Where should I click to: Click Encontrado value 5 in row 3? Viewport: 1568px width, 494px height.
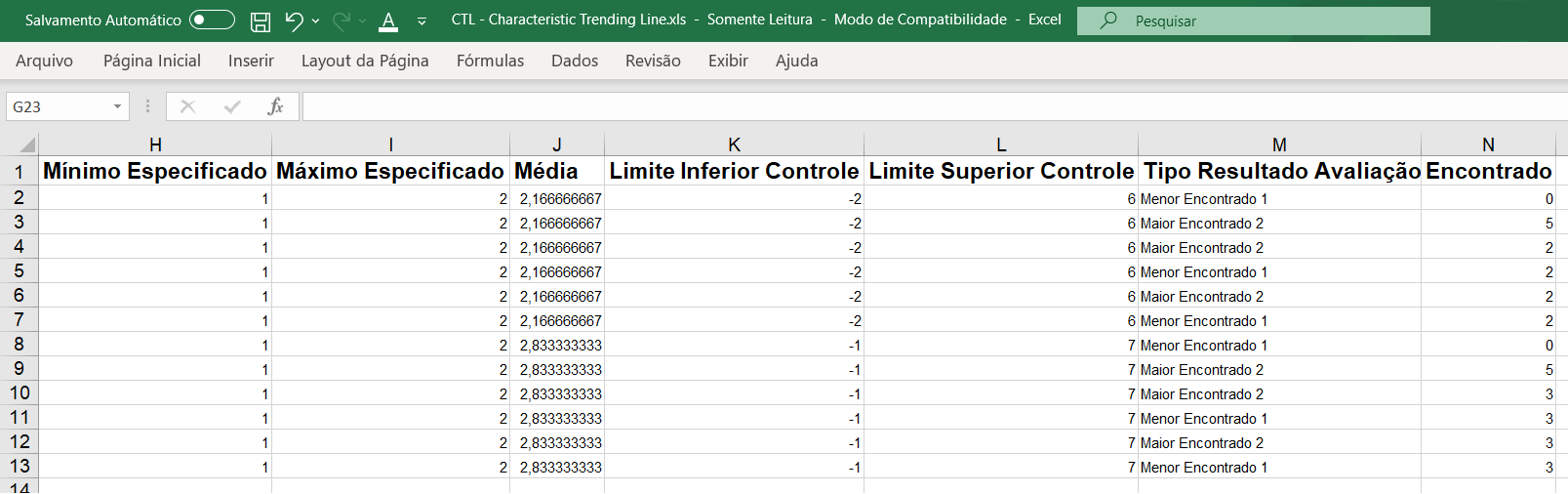pos(1488,223)
